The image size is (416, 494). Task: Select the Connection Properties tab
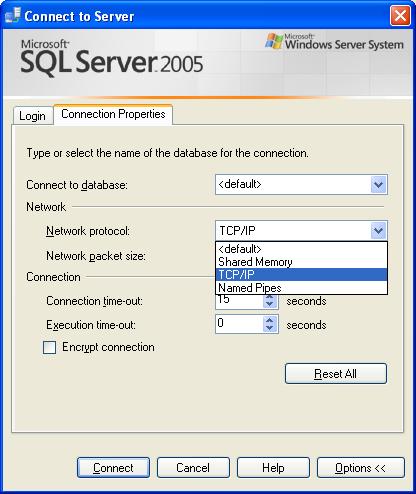(x=113, y=114)
